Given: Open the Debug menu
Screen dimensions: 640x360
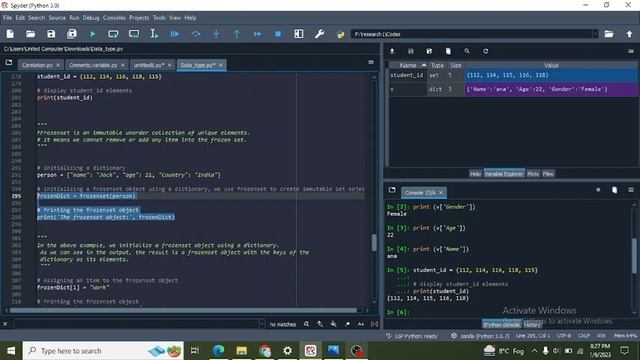Looking at the screenshot, I should coord(91,18).
